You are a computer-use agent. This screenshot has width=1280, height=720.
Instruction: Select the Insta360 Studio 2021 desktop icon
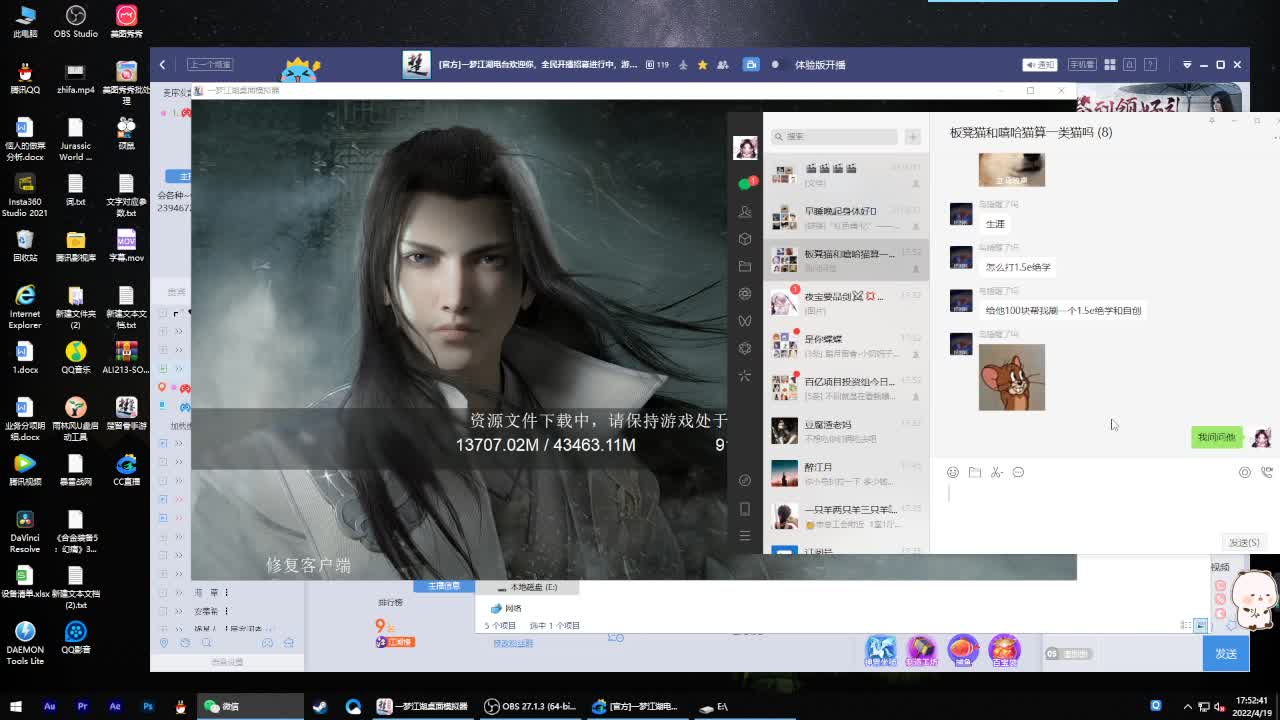pyautogui.click(x=25, y=196)
